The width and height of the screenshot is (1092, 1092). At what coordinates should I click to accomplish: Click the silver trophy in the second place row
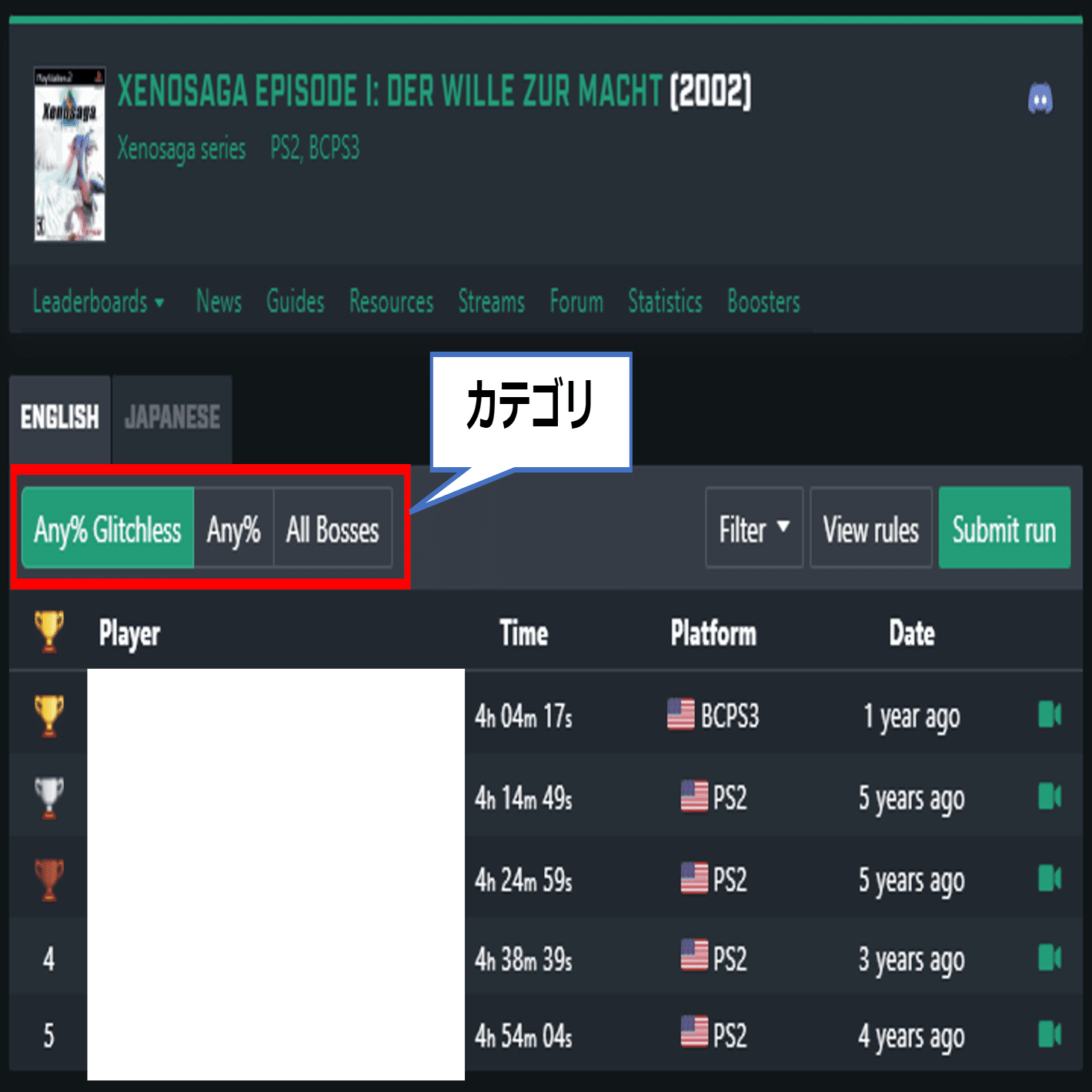[x=48, y=797]
